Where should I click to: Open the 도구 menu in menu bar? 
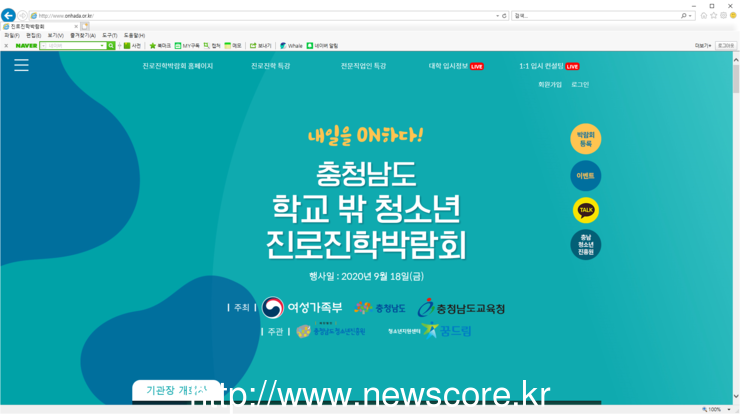[x=109, y=35]
